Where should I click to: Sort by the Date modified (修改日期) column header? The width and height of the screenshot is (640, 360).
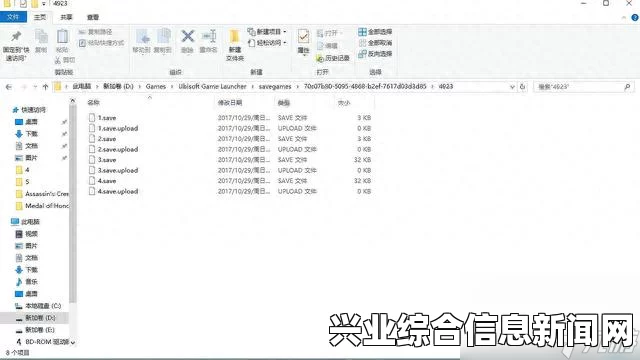click(230, 103)
